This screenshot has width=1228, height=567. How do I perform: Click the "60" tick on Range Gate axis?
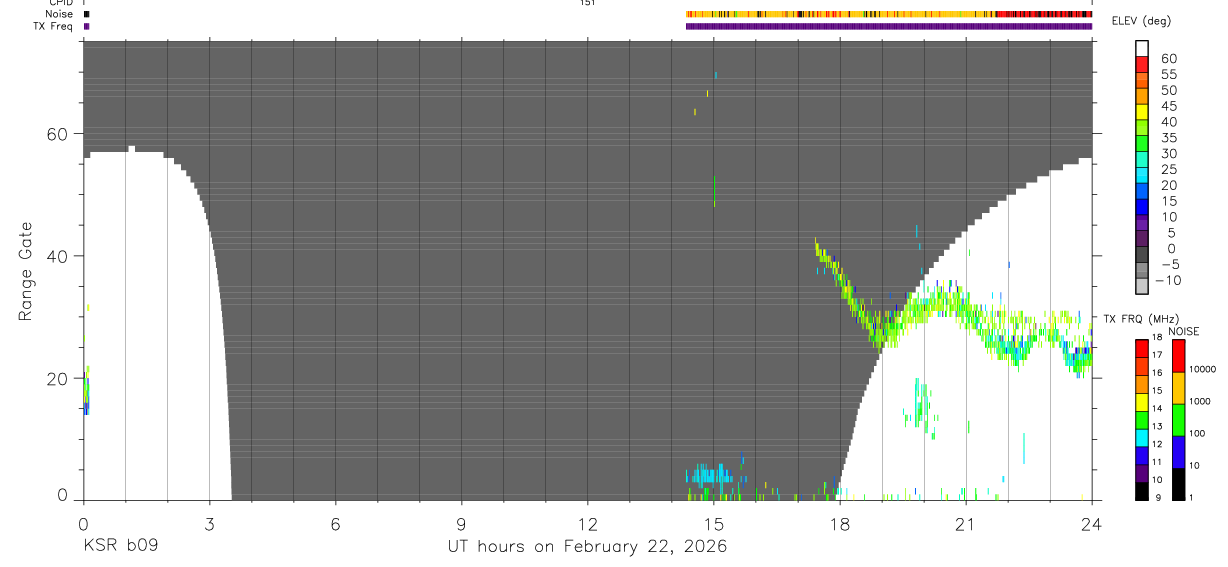(58, 134)
